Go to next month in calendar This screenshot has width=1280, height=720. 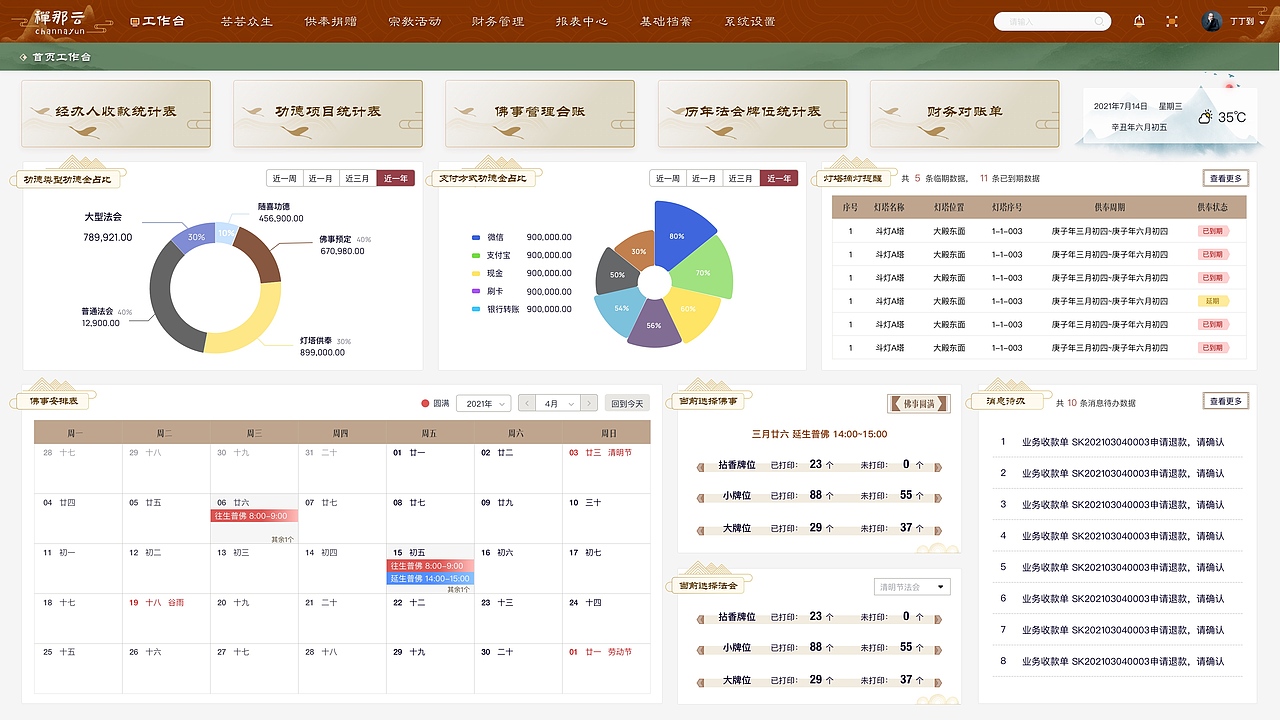(590, 403)
